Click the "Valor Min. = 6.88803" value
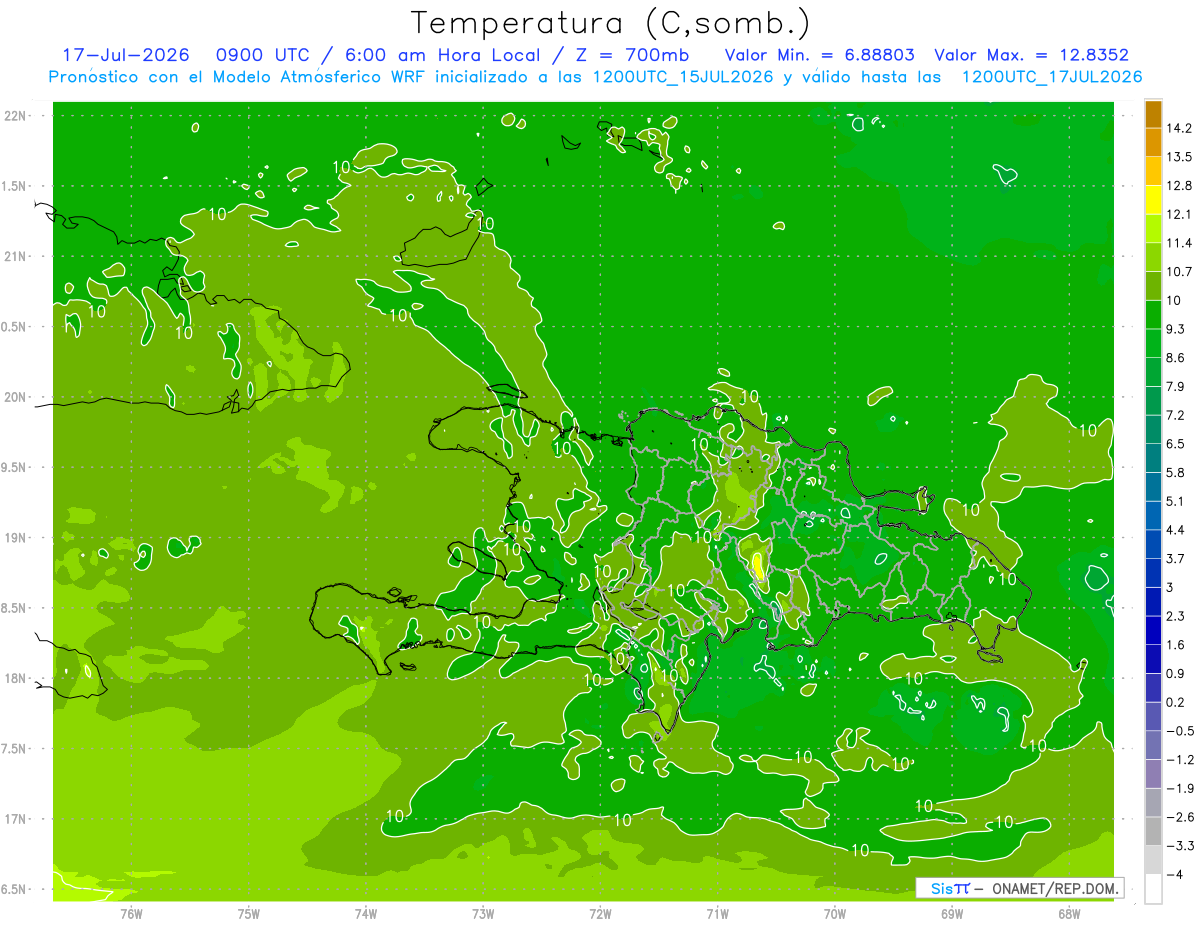 coord(820,55)
